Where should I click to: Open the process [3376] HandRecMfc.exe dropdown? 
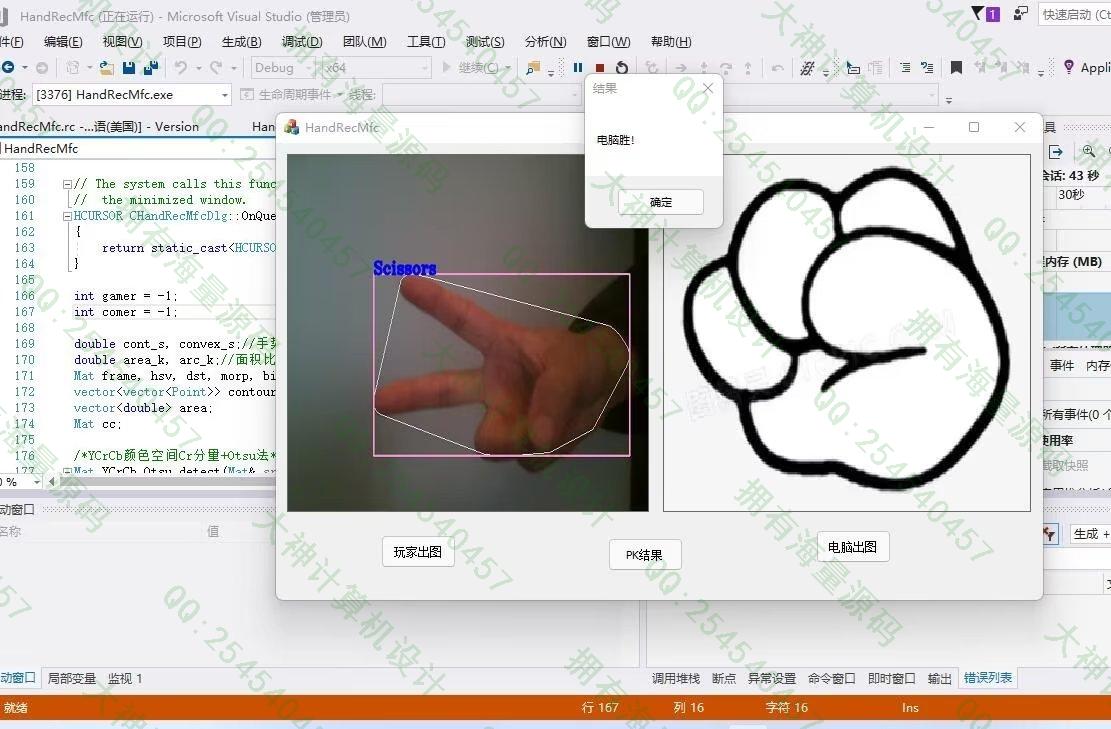coord(131,95)
